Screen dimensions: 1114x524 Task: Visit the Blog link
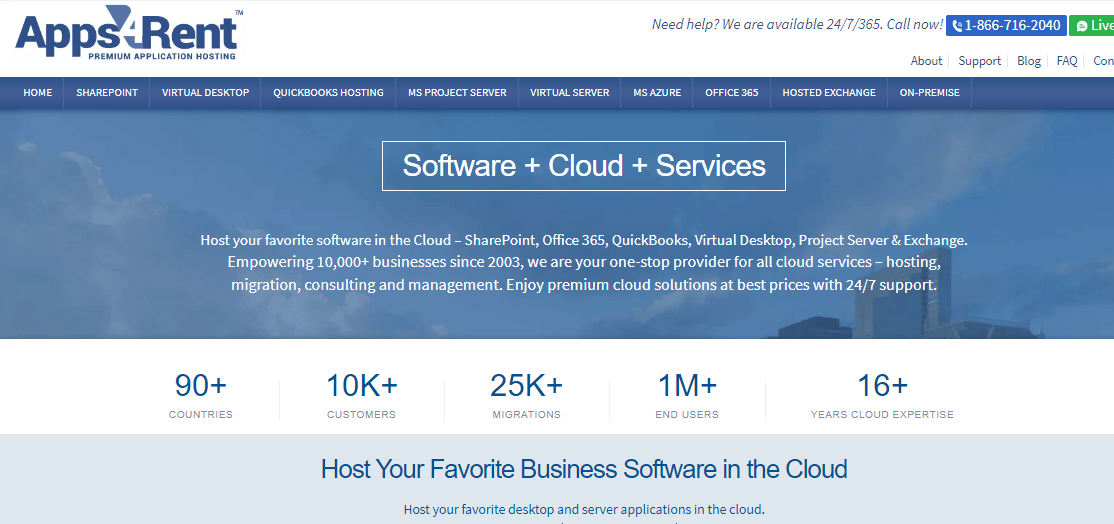coord(1028,61)
